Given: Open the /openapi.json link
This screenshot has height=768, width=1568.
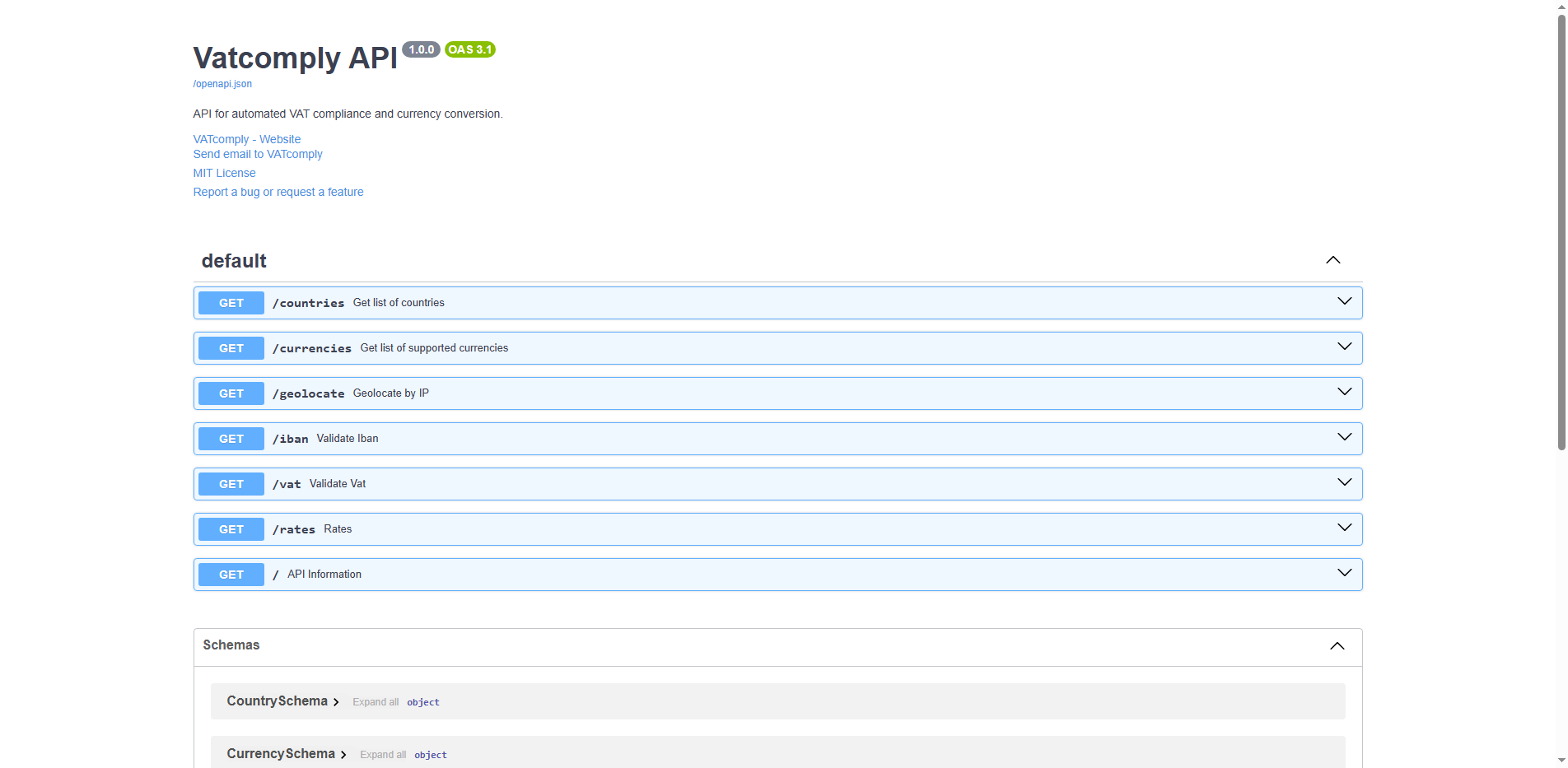Looking at the screenshot, I should point(222,84).
